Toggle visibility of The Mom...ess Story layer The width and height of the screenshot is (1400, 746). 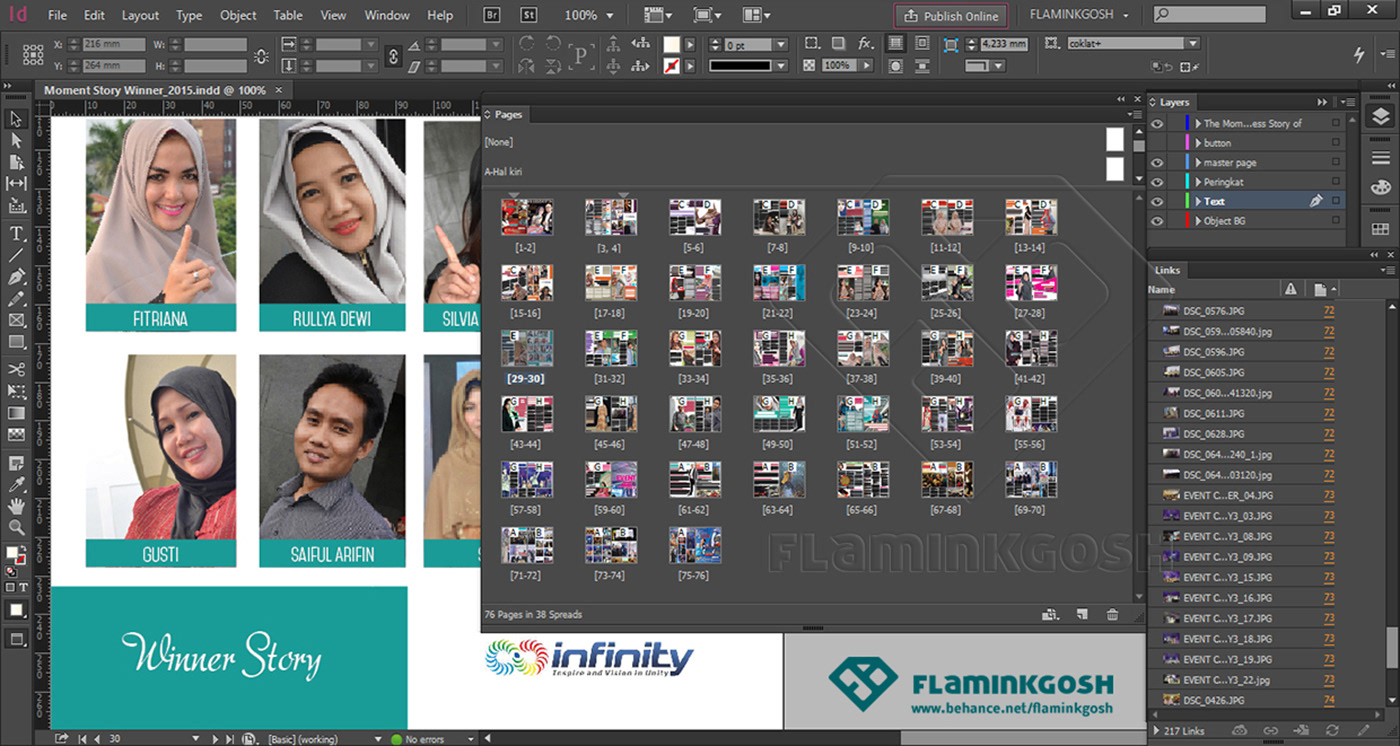(1157, 123)
